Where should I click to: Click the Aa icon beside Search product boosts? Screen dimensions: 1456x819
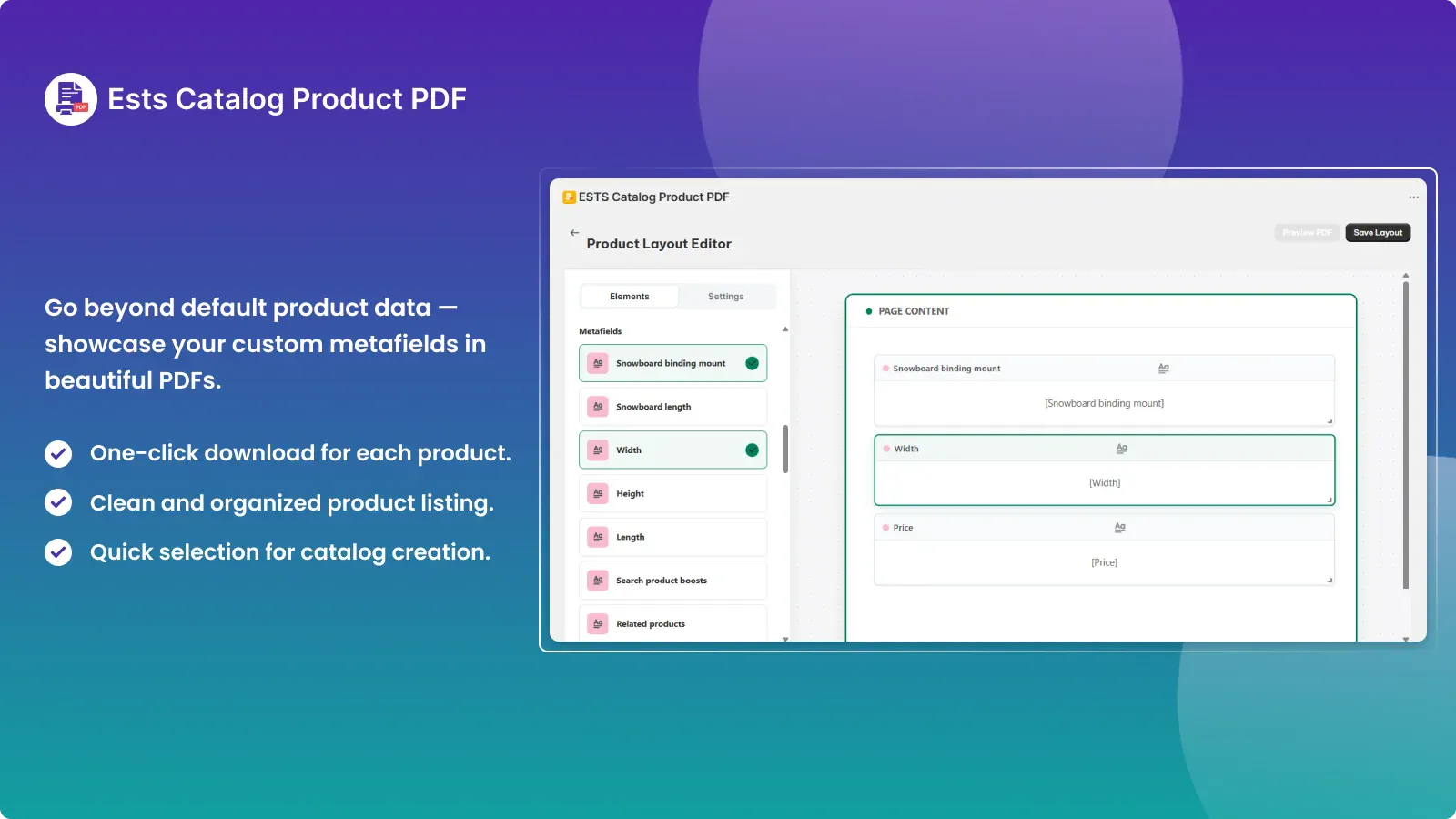pos(598,580)
